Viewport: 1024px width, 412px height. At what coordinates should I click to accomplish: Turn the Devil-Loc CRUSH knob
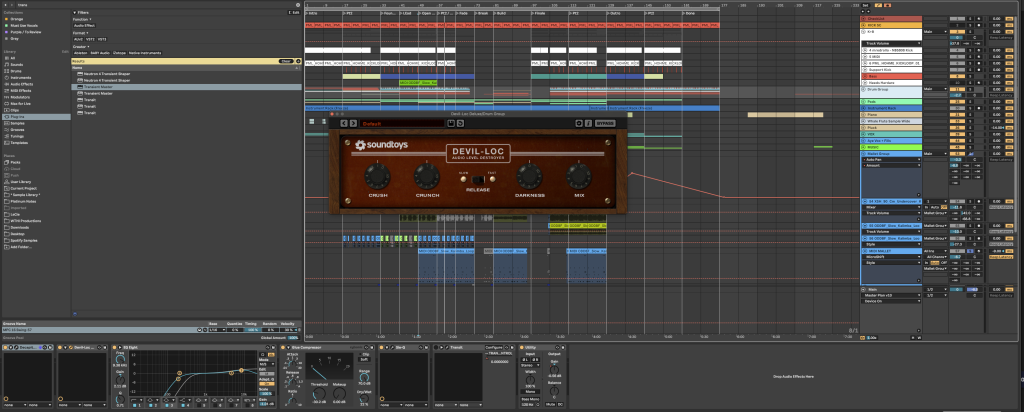tap(376, 177)
